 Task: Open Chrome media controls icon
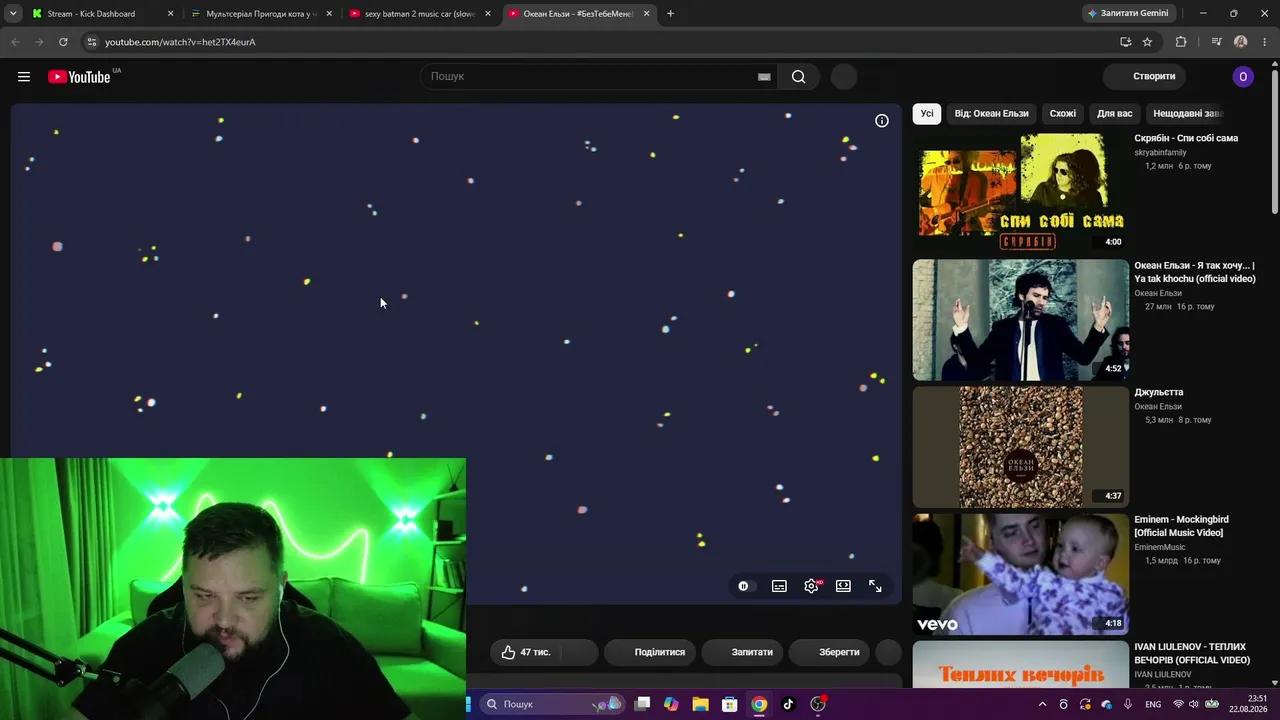click(x=1217, y=42)
